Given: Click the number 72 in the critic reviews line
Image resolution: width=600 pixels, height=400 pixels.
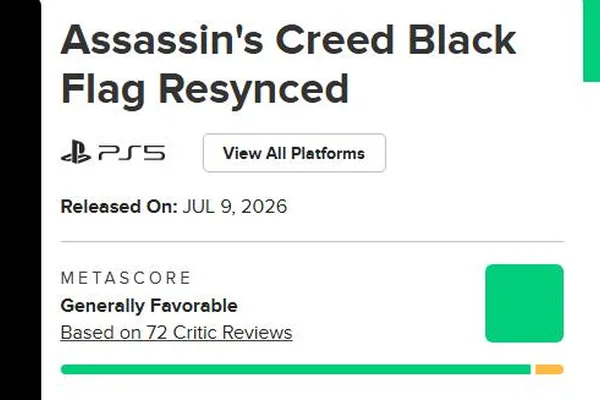Looking at the screenshot, I should point(157,332).
